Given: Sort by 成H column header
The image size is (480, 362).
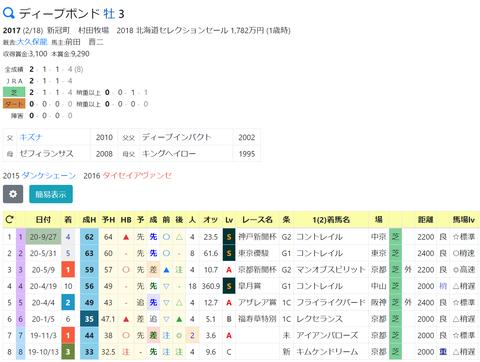Looking at the screenshot, I should click(x=89, y=220).
